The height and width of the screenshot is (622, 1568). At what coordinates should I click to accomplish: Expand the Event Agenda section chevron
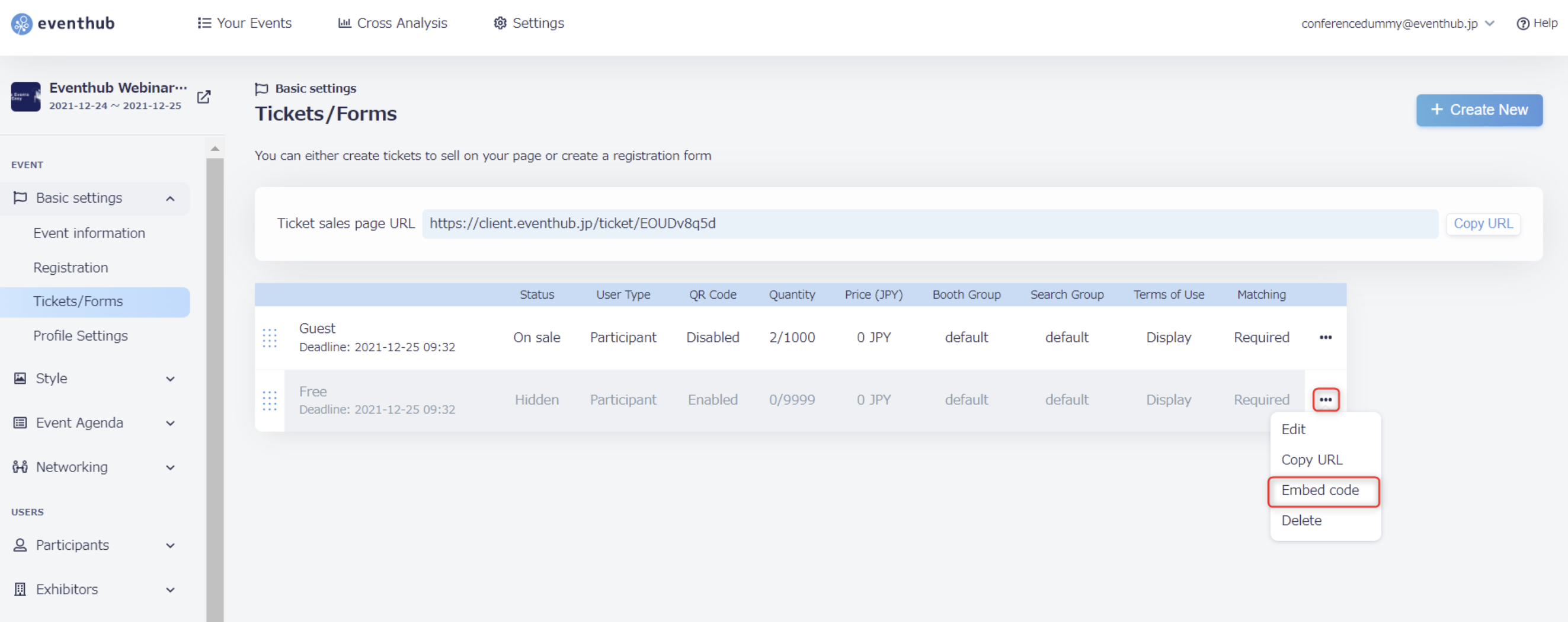[x=171, y=423]
